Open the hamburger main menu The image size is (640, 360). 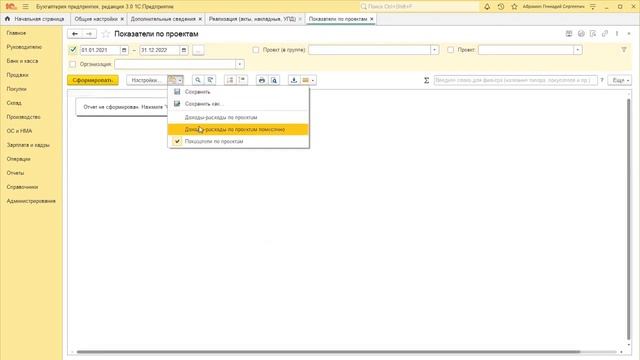(x=25, y=7)
